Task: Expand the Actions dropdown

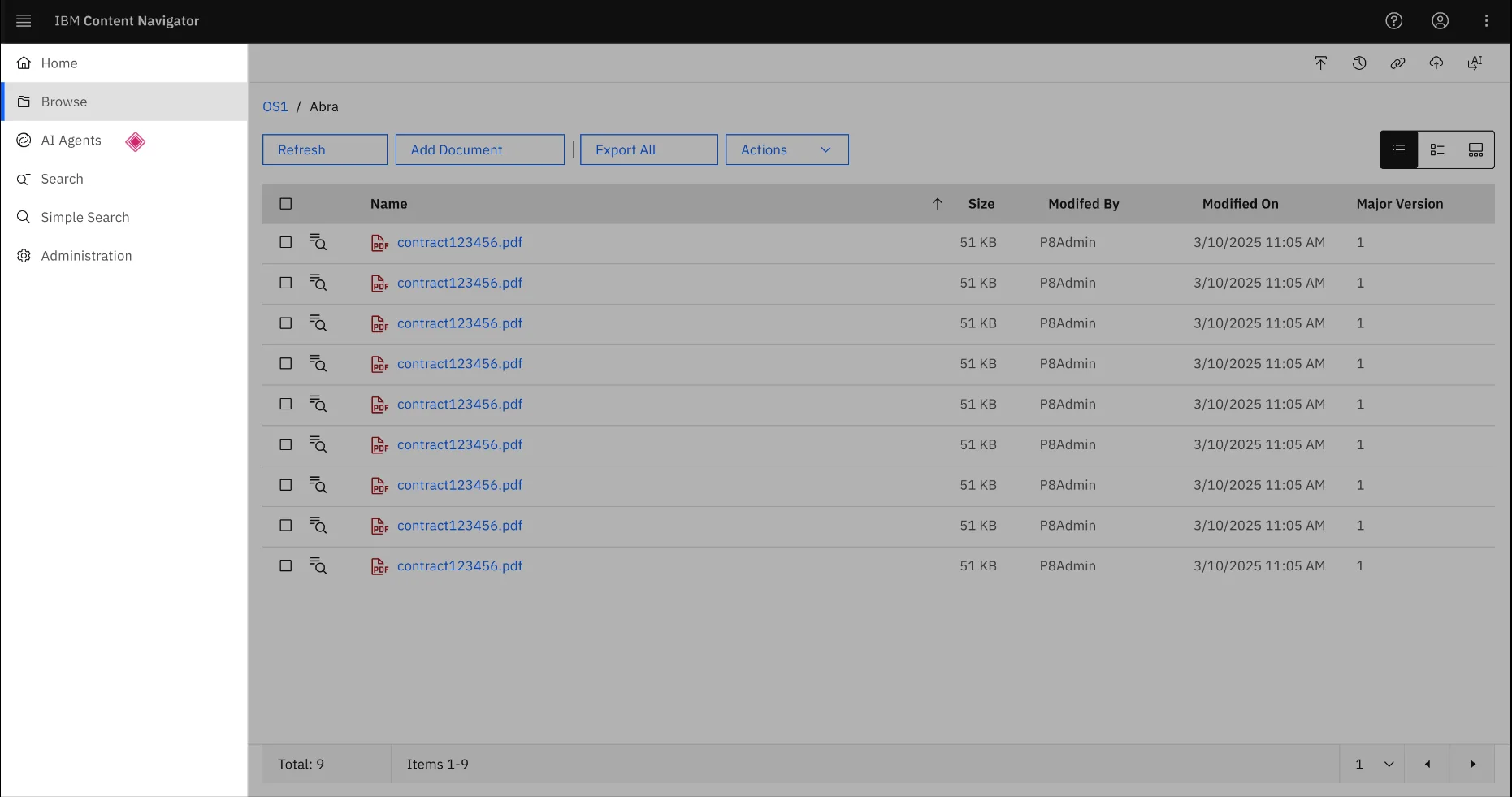Action: click(x=787, y=149)
